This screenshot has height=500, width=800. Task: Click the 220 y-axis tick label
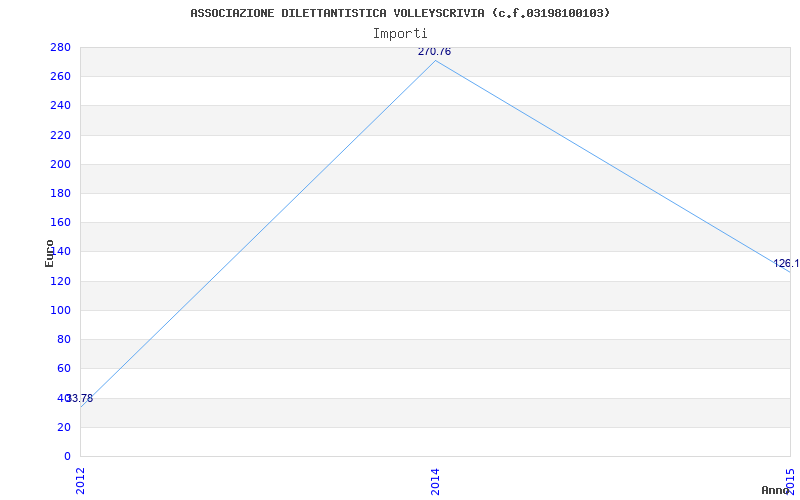[x=60, y=135]
